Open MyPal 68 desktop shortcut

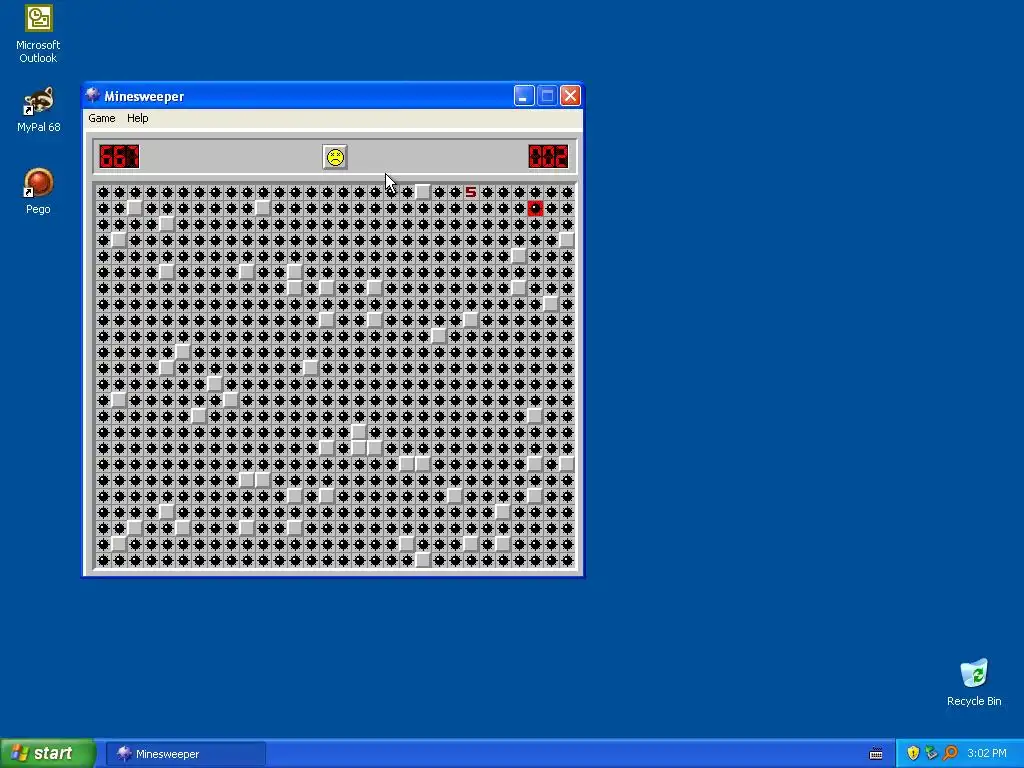[38, 110]
